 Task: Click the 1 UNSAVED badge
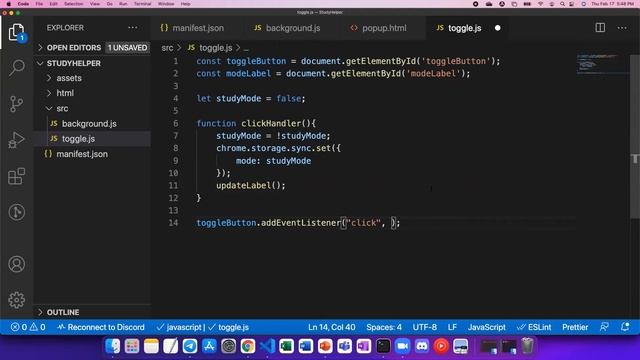coord(127,48)
